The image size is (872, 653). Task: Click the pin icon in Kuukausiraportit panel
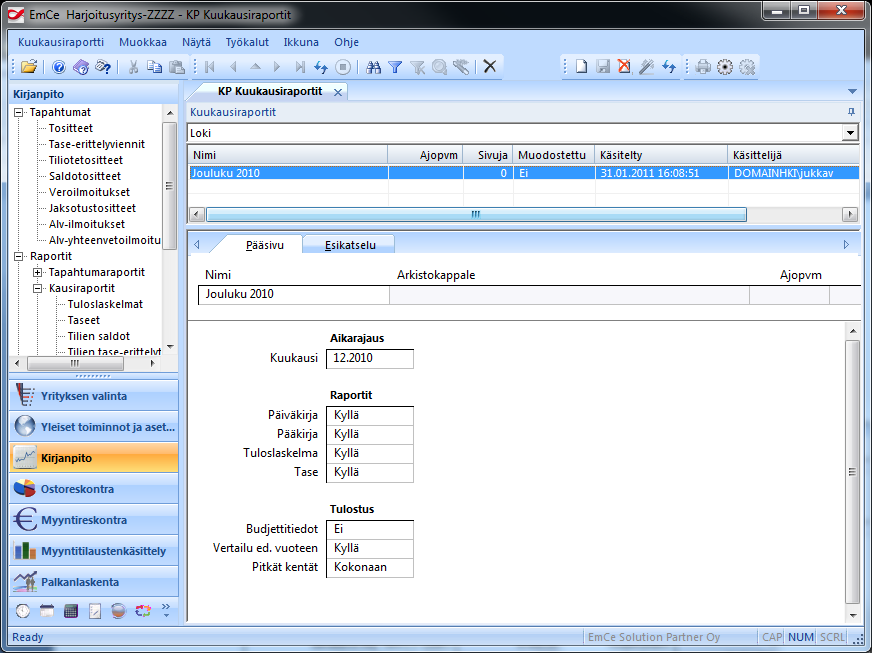coord(851,112)
